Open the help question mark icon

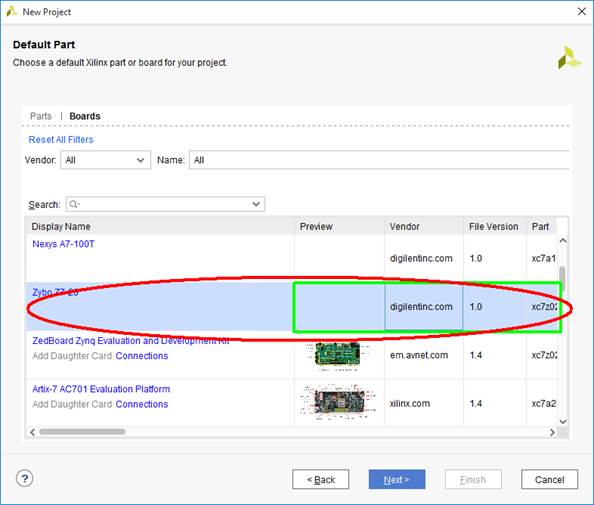click(25, 478)
